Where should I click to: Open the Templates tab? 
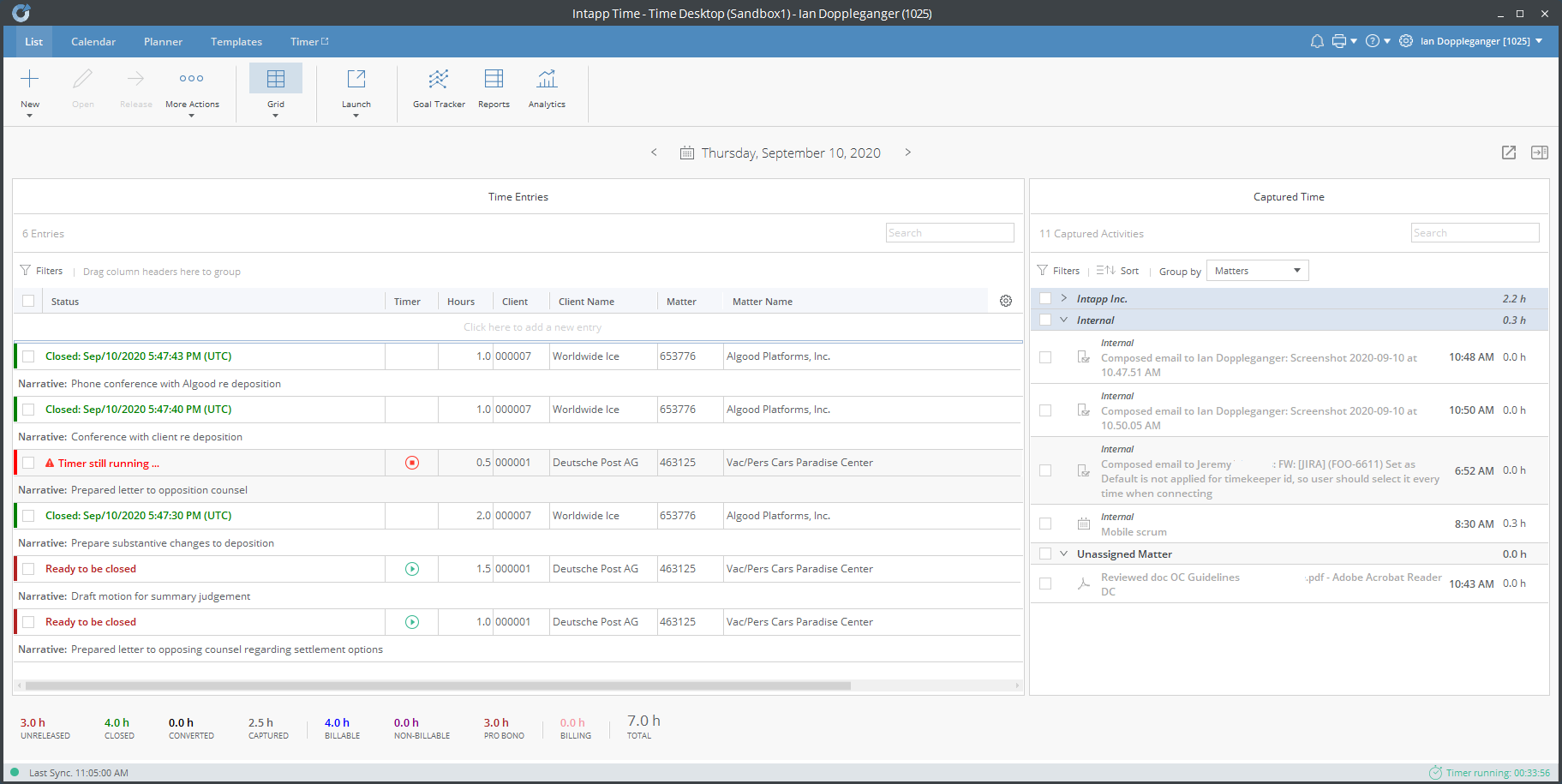click(236, 41)
